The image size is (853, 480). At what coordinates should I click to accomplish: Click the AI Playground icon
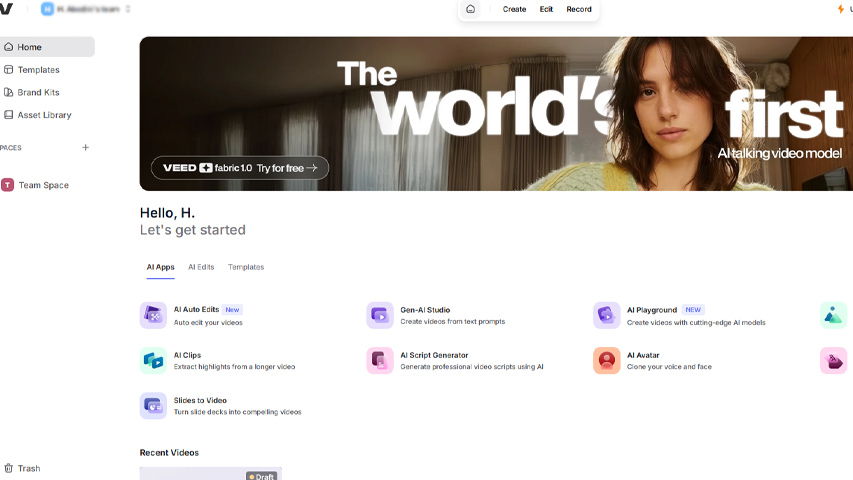[x=607, y=315]
